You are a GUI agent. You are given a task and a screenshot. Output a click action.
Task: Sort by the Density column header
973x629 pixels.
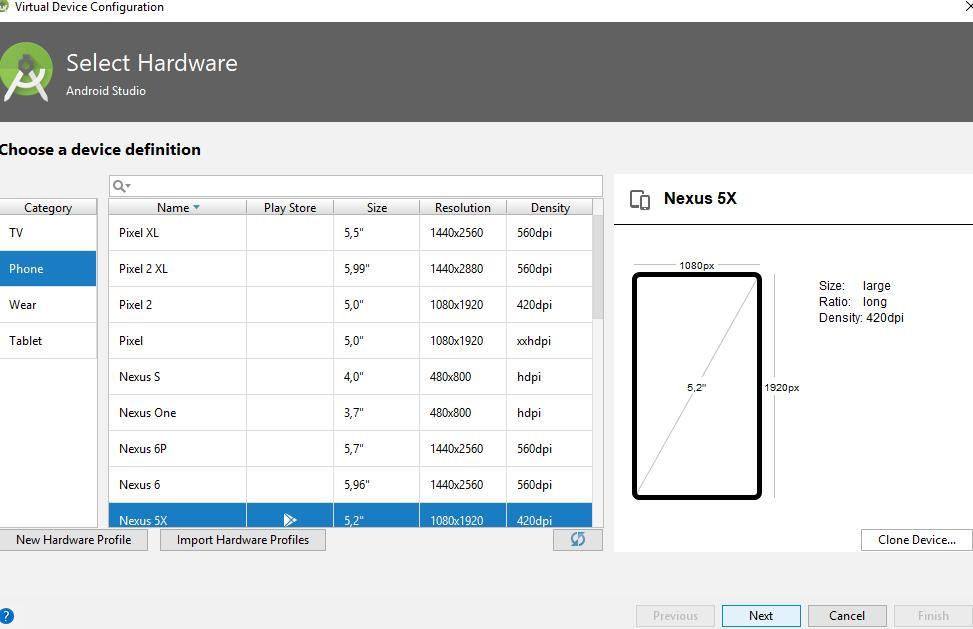click(550, 207)
